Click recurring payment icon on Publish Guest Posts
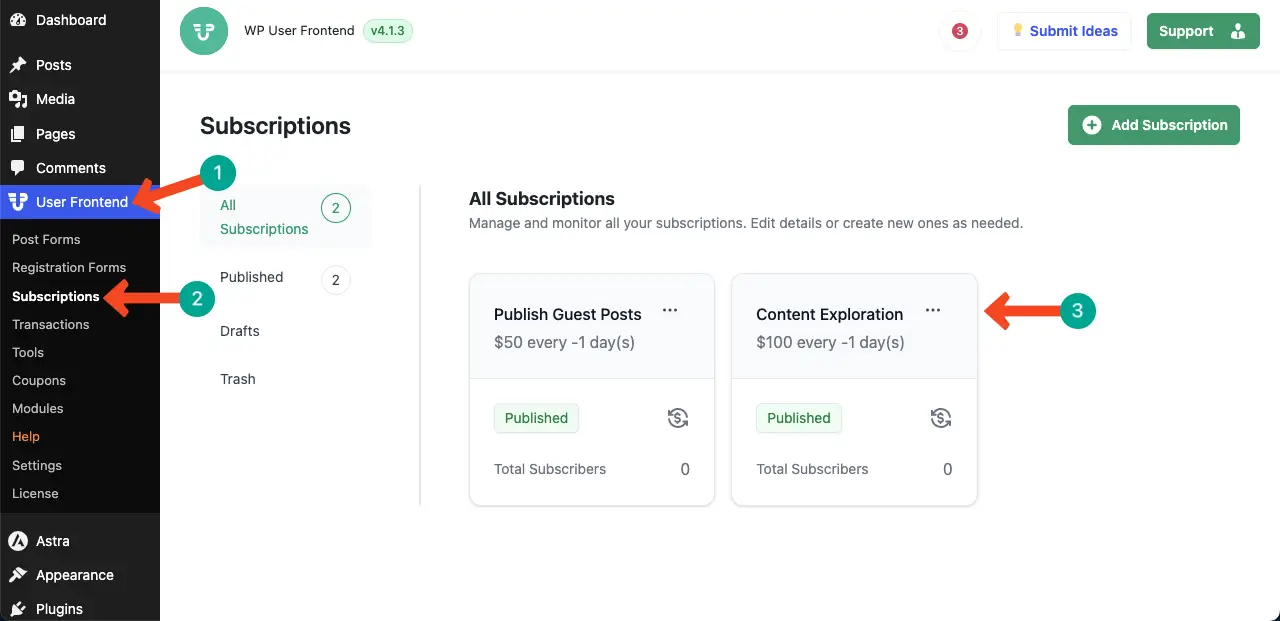Viewport: 1280px width, 621px height. coord(678,418)
